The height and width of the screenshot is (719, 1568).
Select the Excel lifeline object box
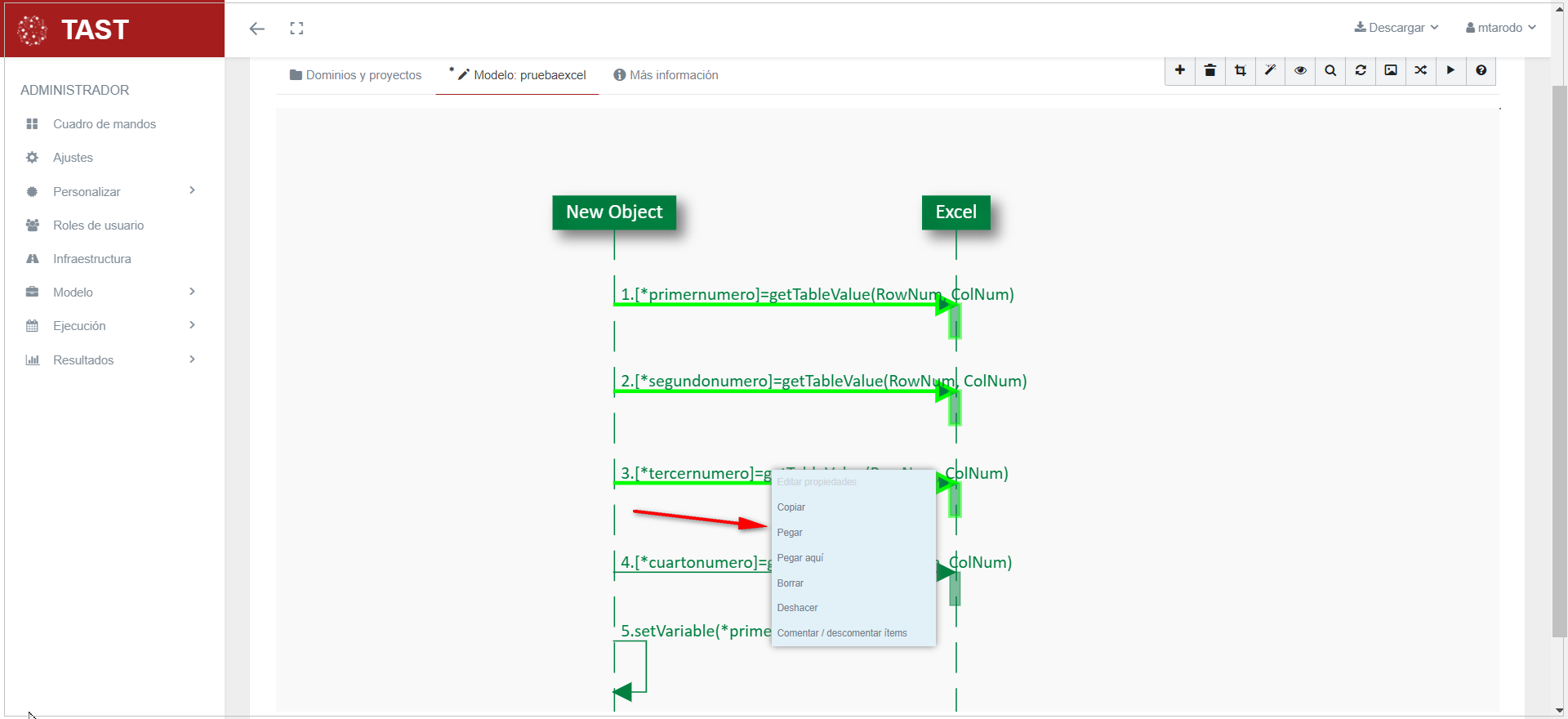(x=955, y=212)
